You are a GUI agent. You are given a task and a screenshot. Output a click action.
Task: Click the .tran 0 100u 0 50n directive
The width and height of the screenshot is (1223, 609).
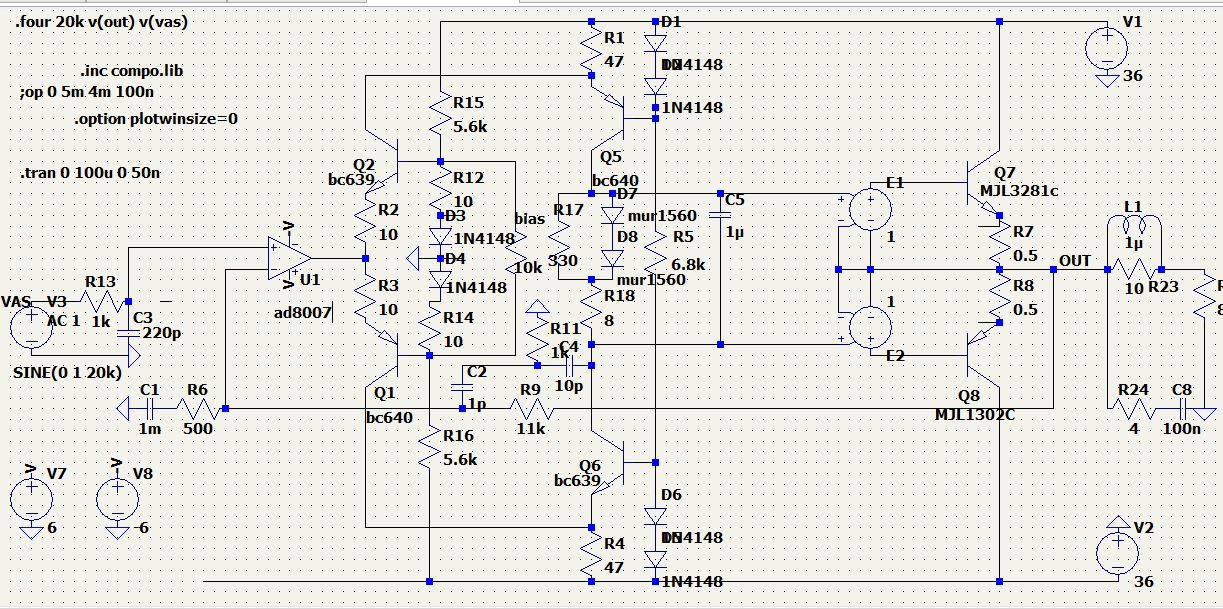91,173
